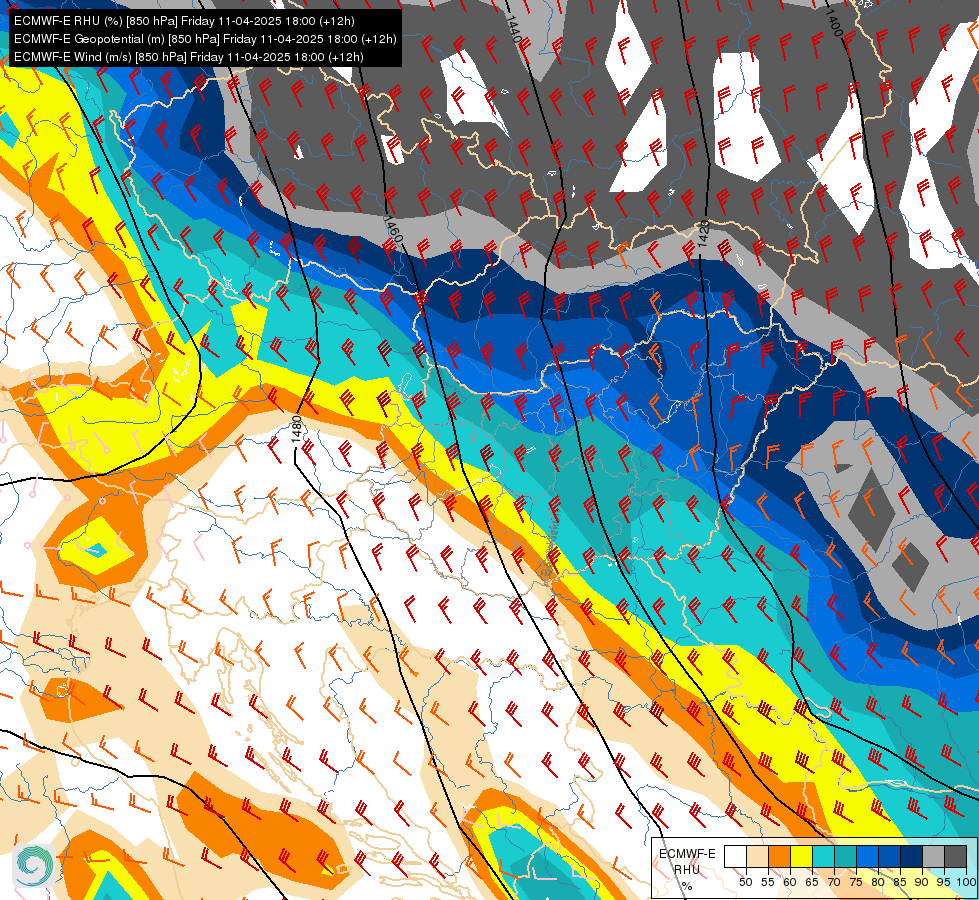Click the legend value 60
The width and height of the screenshot is (979, 900).
[x=790, y=882]
